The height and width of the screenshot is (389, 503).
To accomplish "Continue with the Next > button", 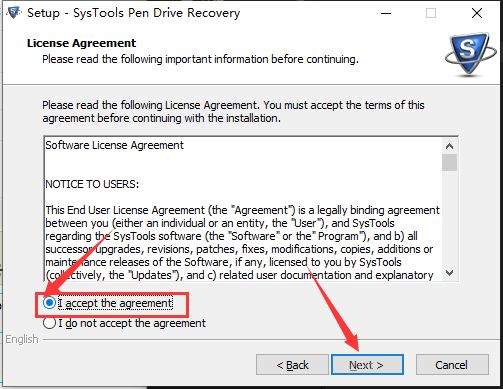I will [x=367, y=365].
